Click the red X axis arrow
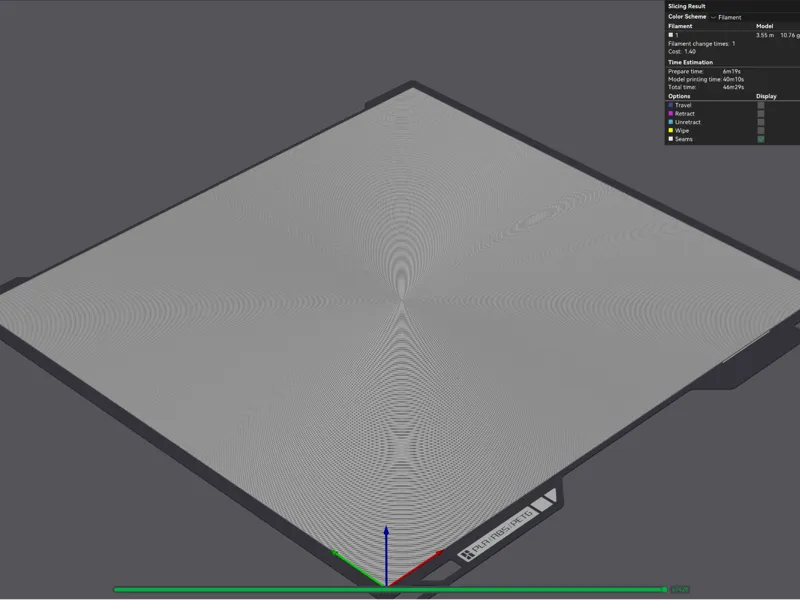The height and width of the screenshot is (600, 800). point(416,568)
